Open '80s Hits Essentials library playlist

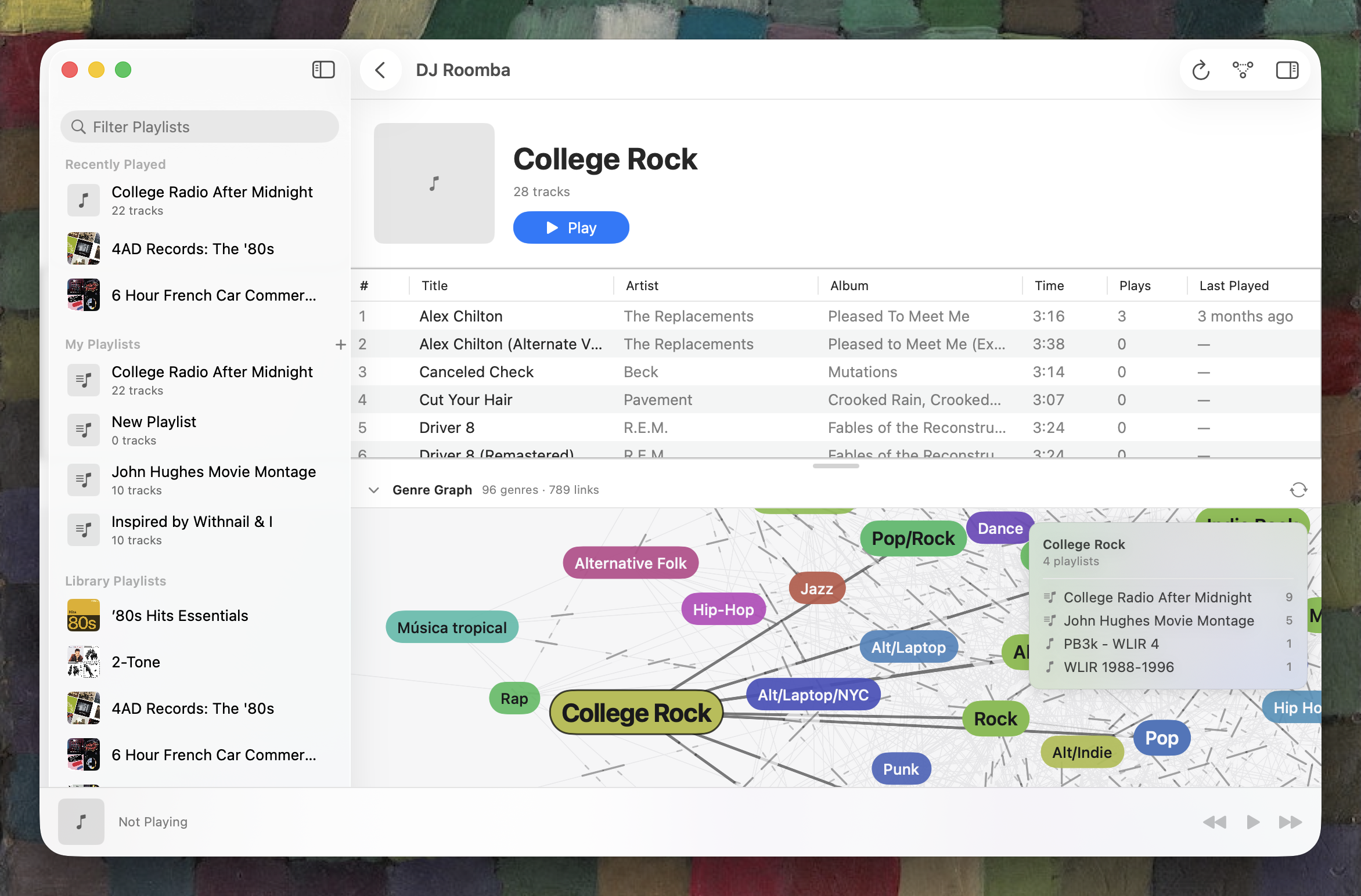click(200, 615)
